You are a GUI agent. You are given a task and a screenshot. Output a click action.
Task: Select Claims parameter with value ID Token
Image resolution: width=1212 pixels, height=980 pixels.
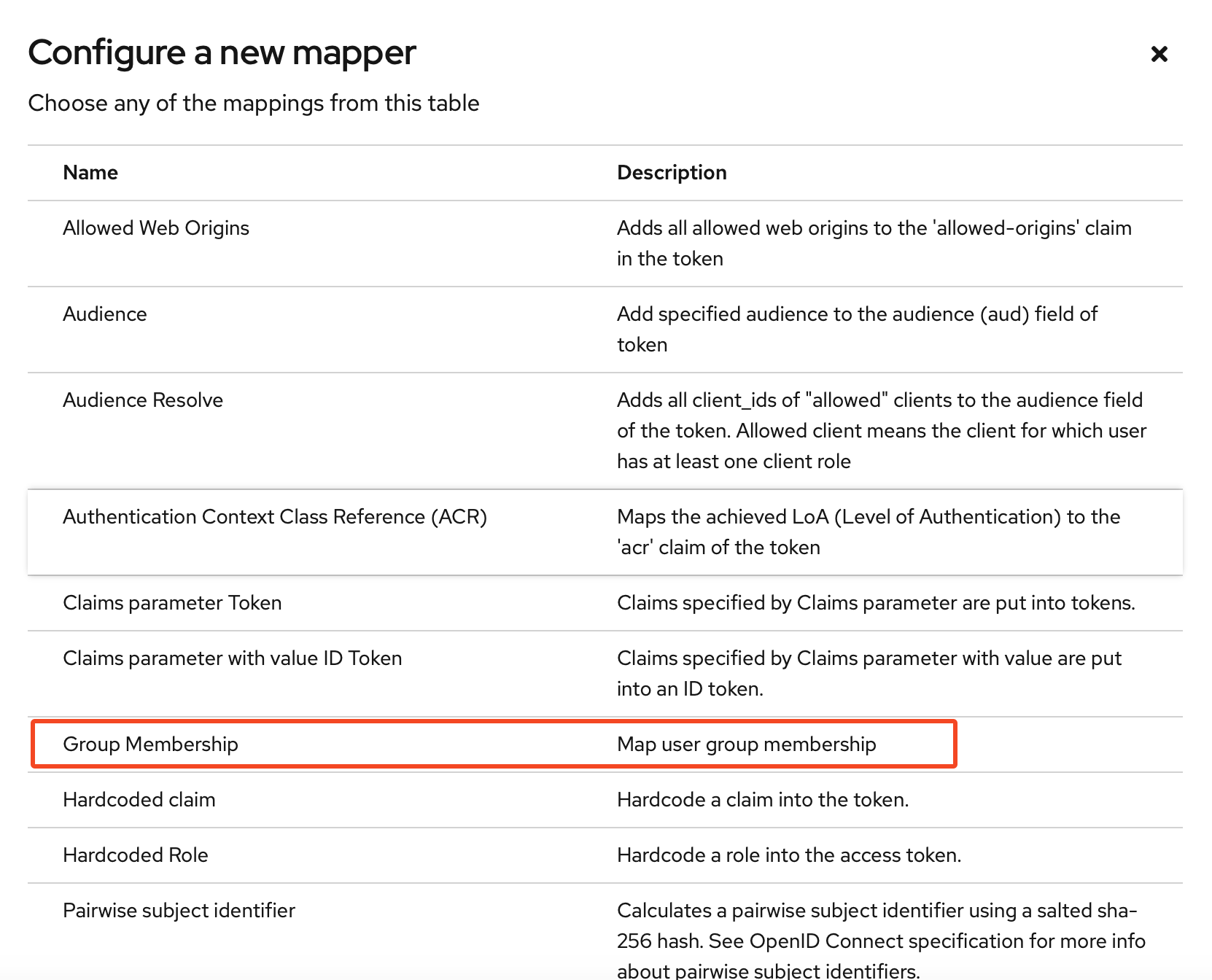tap(232, 658)
